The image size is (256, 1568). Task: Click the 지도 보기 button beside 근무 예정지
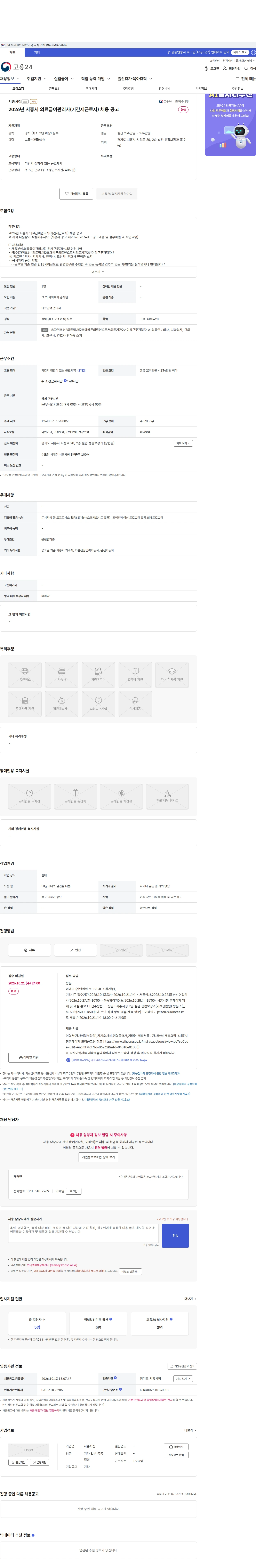point(183,443)
